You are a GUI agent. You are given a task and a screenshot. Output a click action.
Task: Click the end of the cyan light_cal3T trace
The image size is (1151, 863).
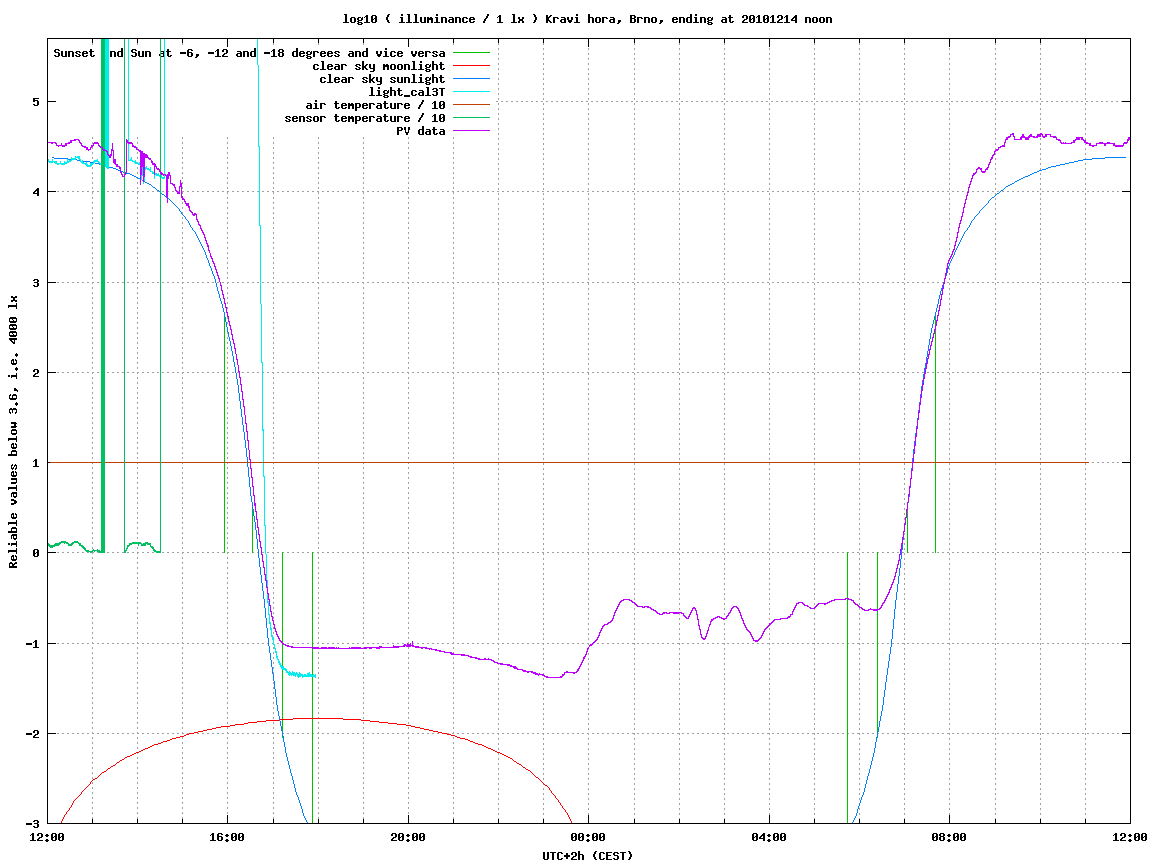[314, 676]
